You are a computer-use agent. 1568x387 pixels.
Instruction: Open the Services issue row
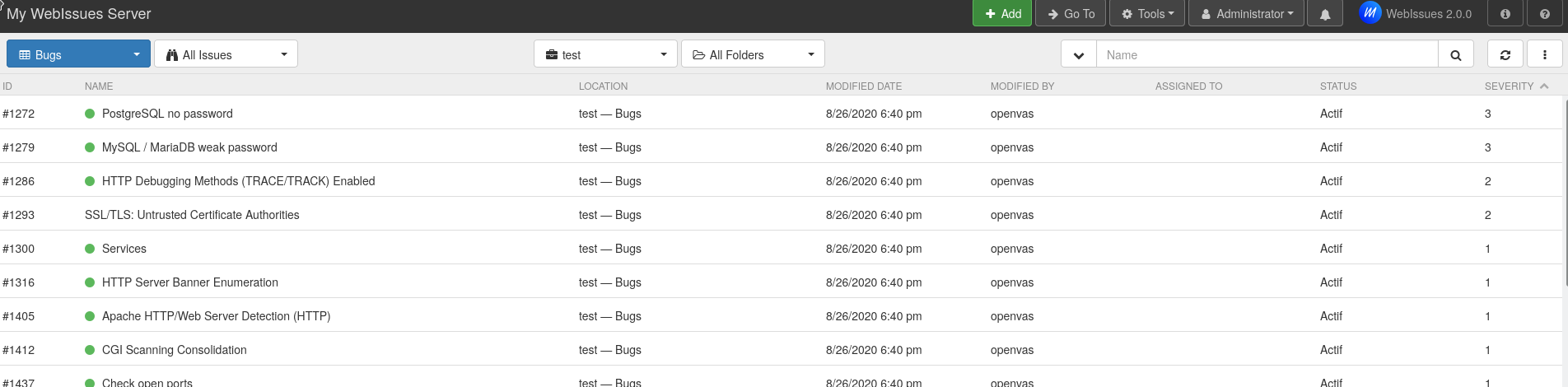781,249
